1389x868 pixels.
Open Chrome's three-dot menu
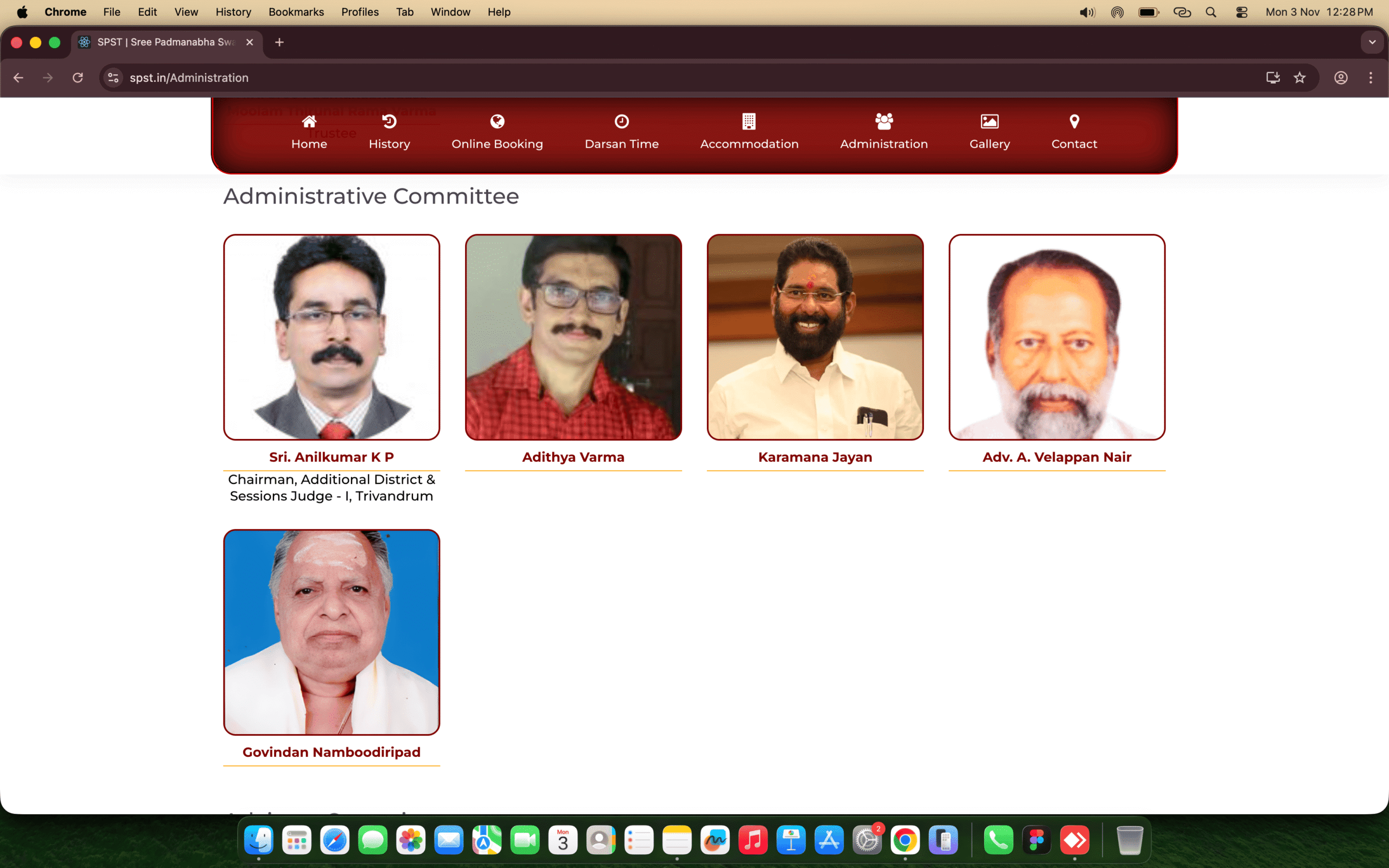tap(1371, 78)
